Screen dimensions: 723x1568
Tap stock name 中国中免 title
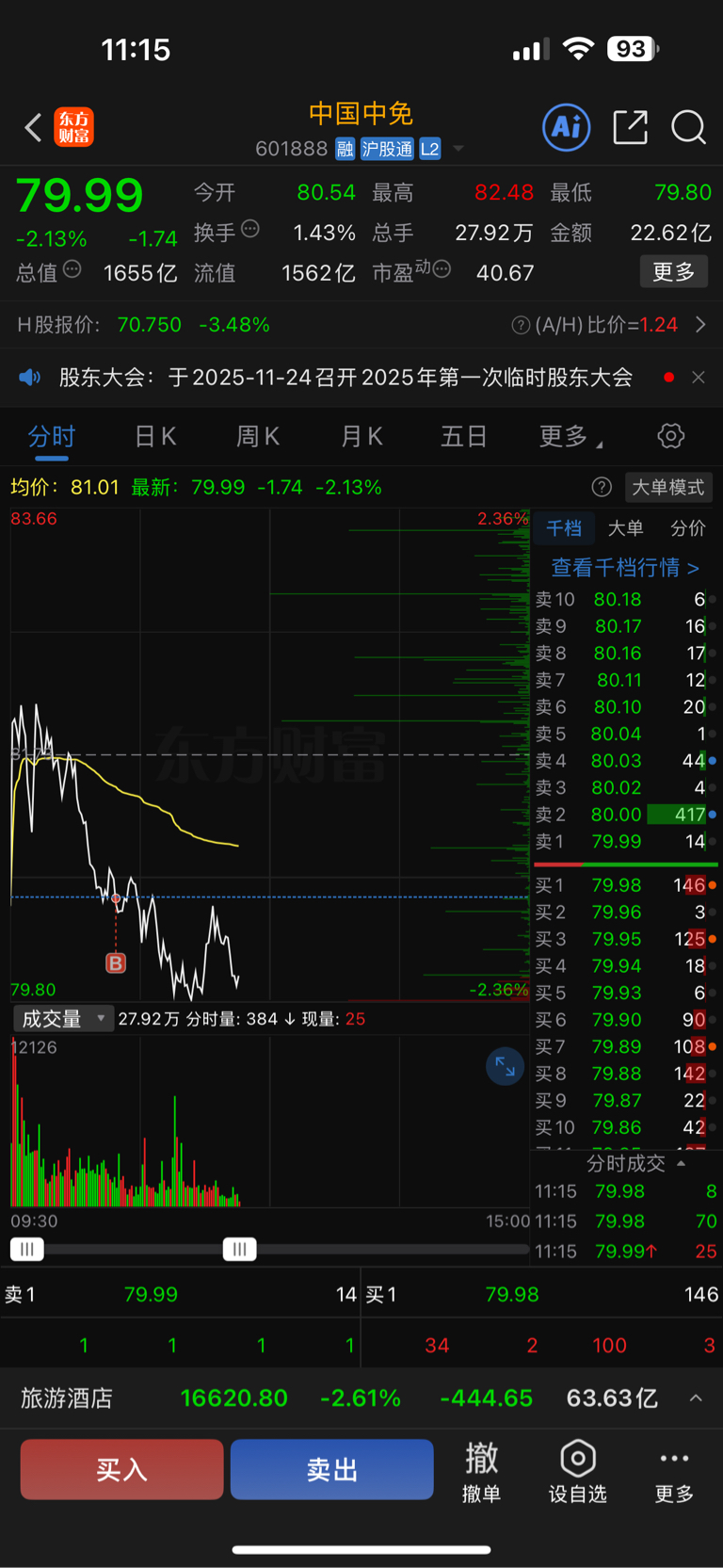[x=361, y=114]
